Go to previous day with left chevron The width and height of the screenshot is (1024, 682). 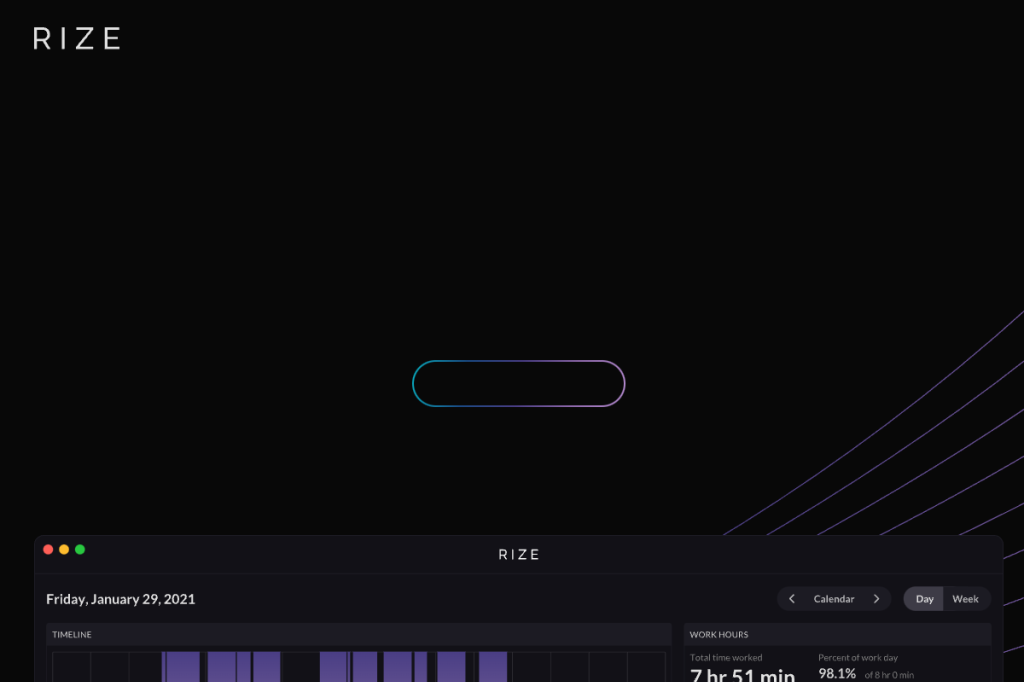click(x=792, y=599)
